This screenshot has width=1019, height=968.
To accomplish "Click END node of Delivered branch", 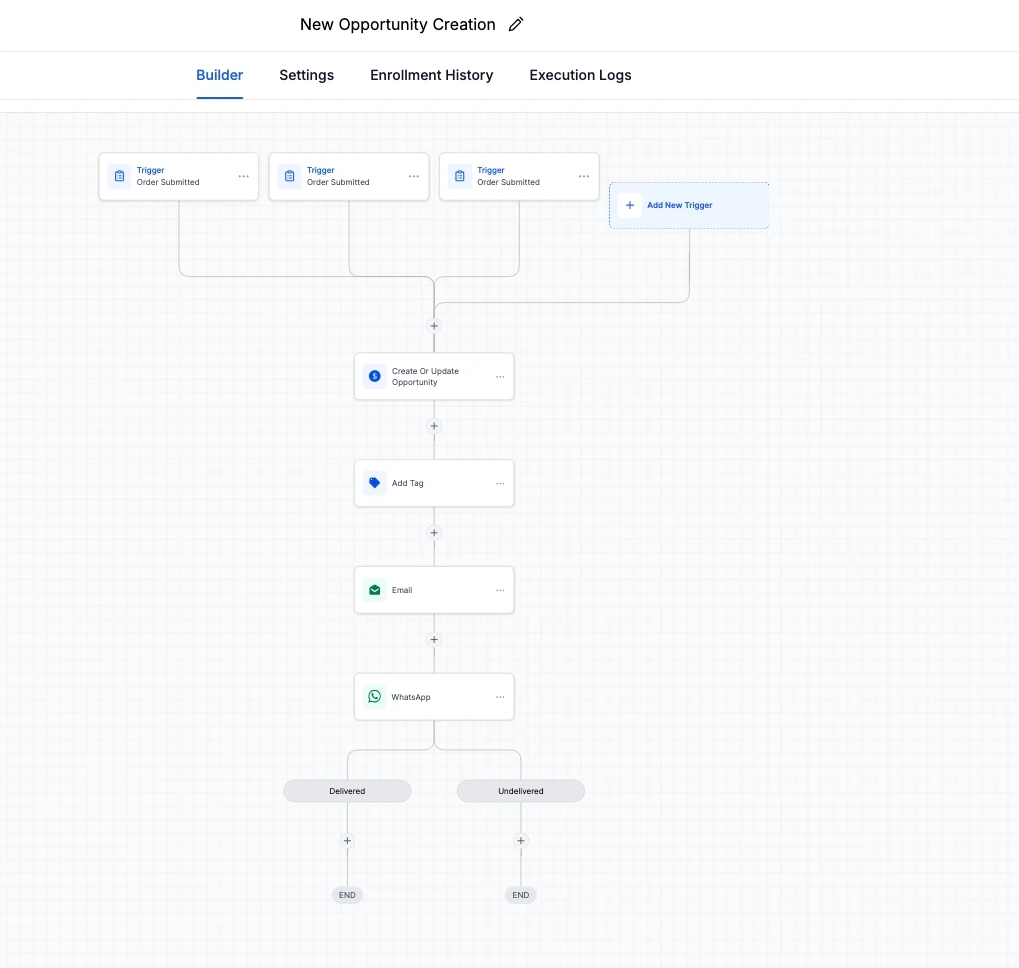I will click(347, 895).
